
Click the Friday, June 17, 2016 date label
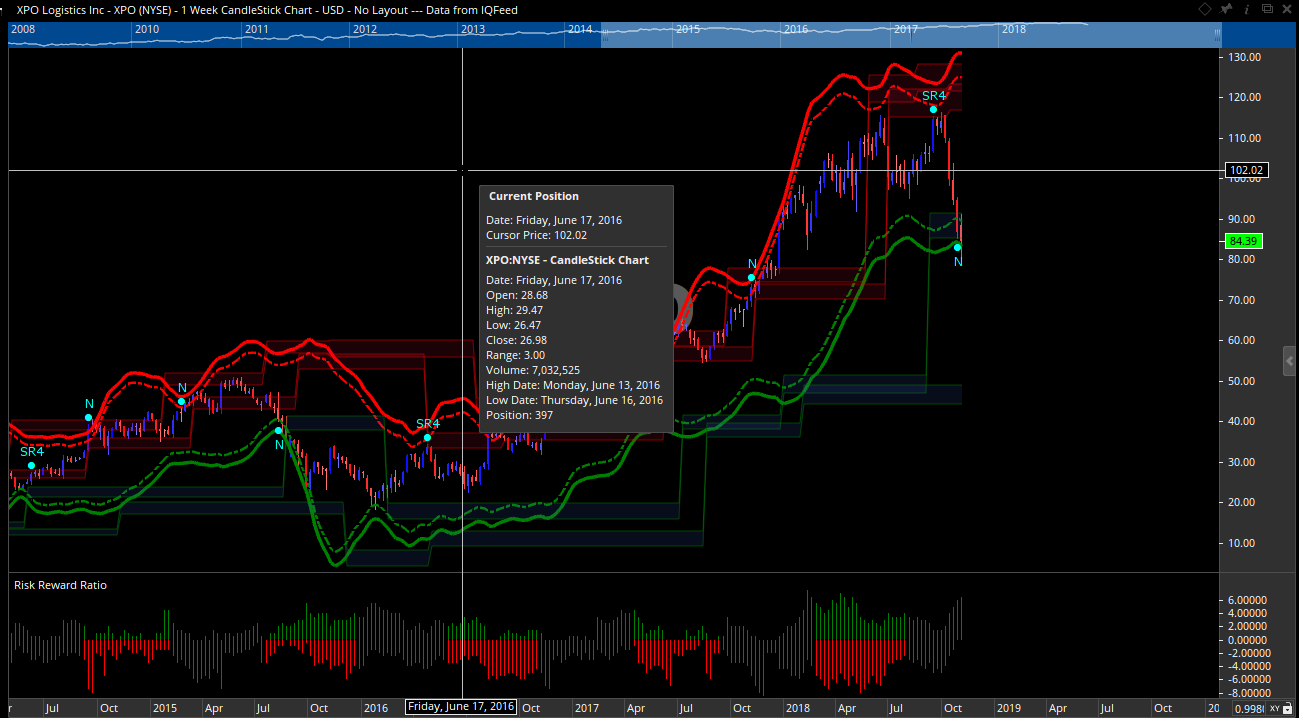pos(461,706)
